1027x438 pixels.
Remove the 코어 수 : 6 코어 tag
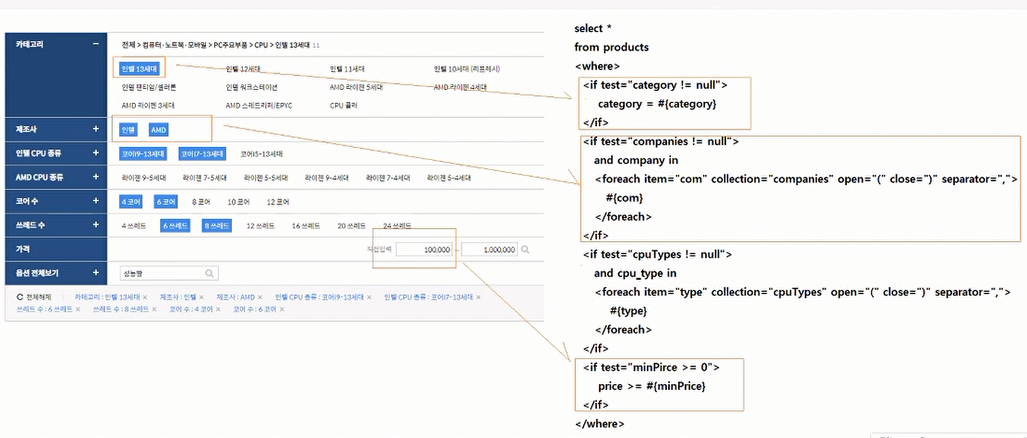click(282, 308)
